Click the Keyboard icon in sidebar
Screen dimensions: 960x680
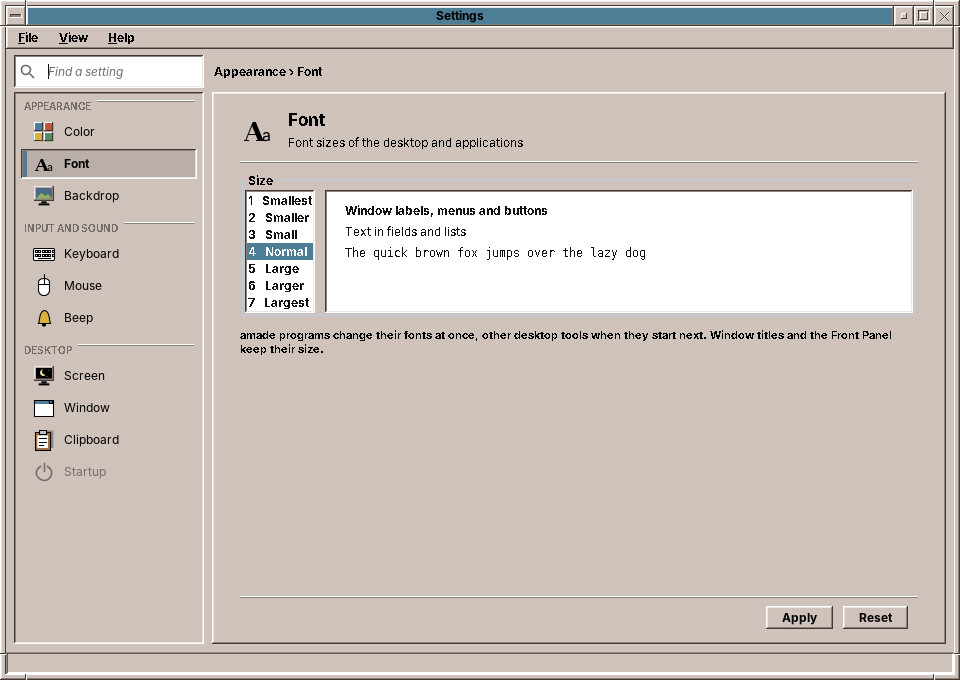(43, 254)
